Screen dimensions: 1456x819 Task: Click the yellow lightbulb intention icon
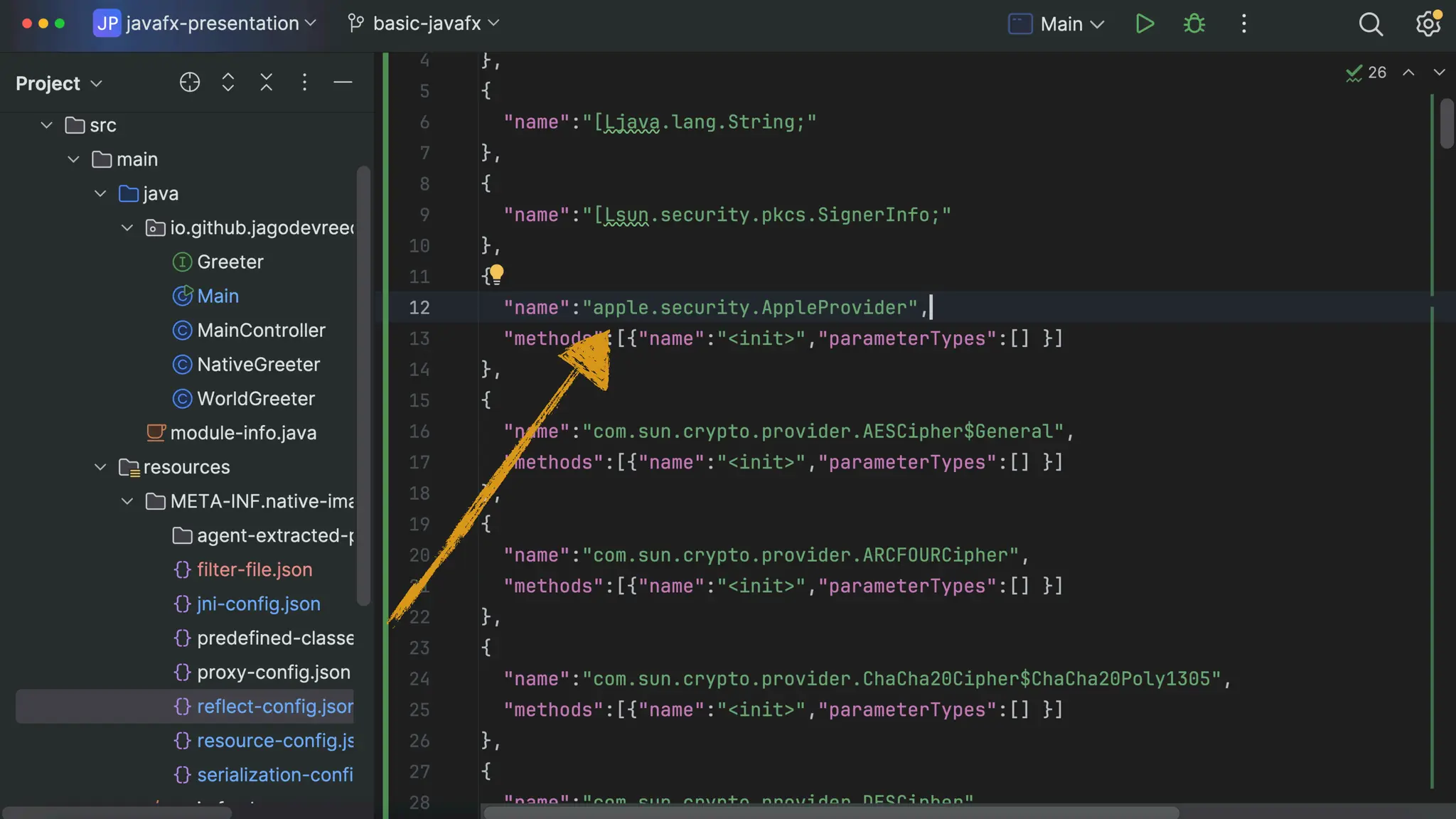pos(496,273)
